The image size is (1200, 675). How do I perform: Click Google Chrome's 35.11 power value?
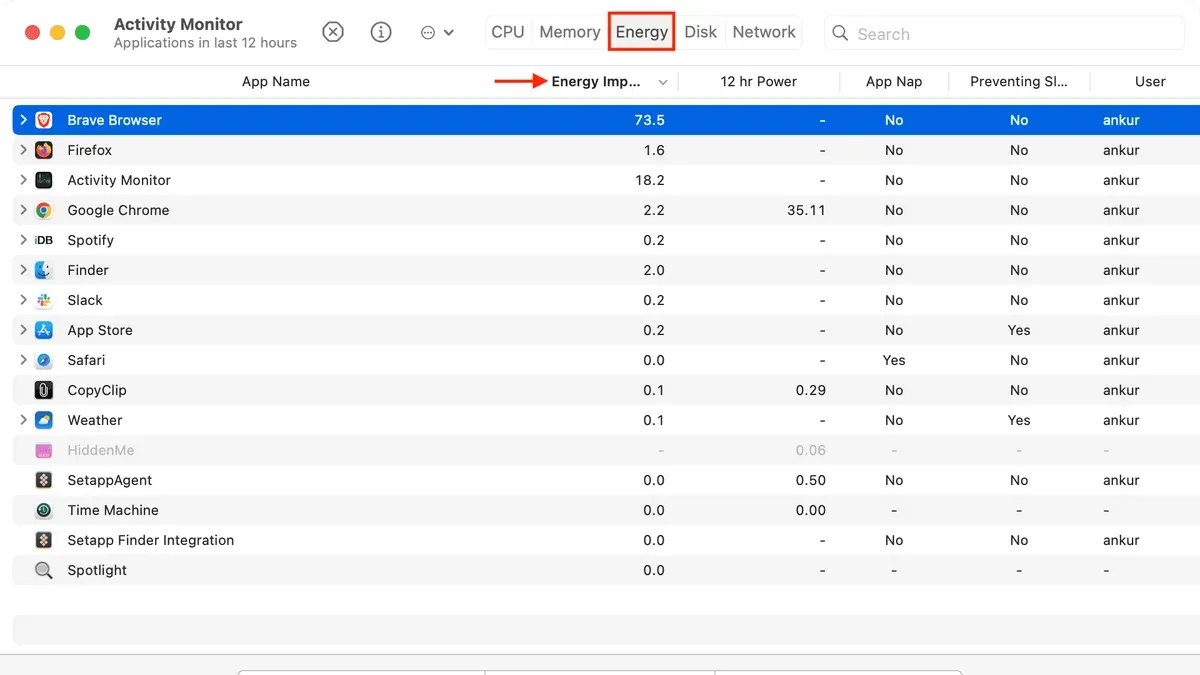pos(806,210)
